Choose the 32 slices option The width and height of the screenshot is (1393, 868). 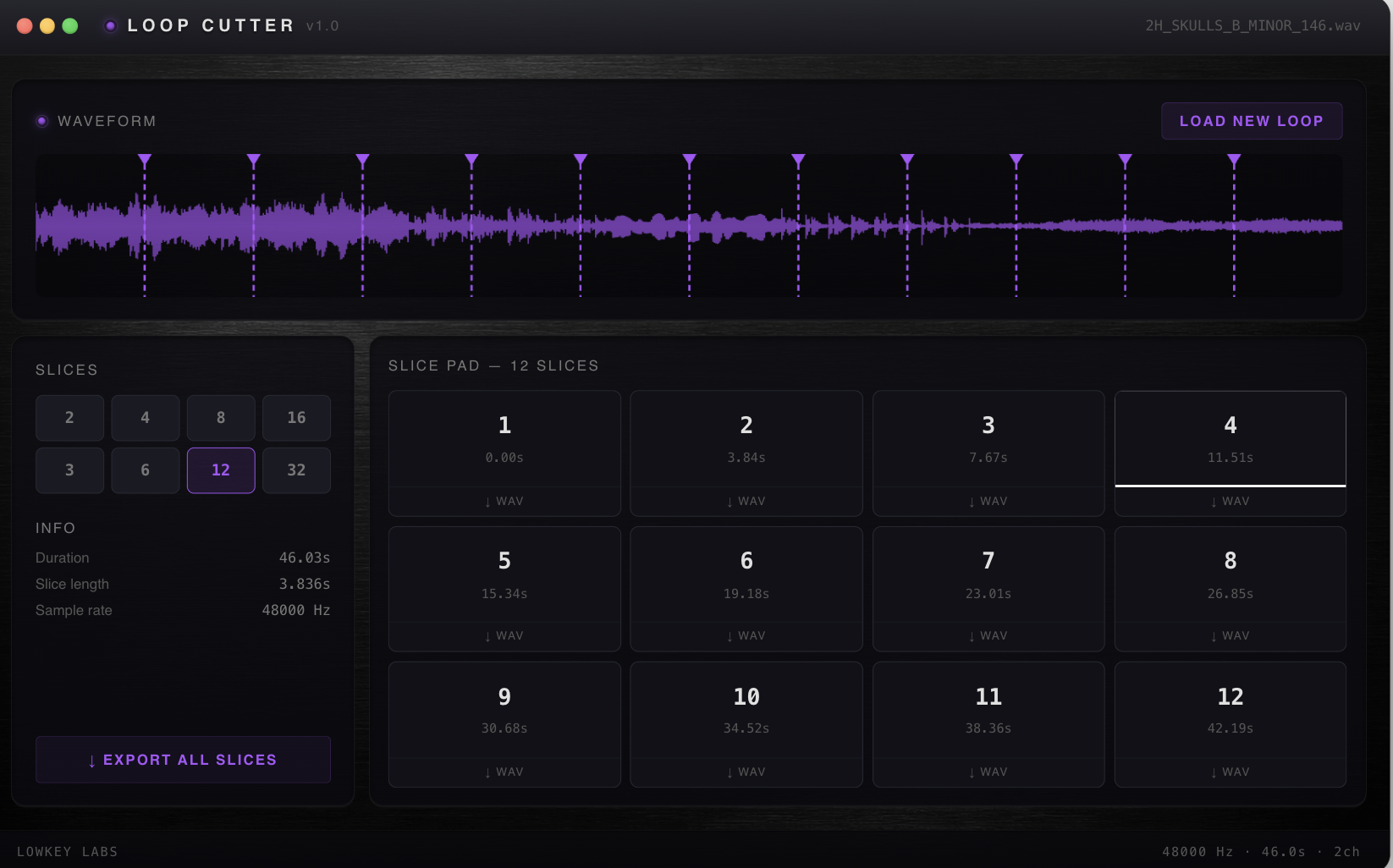pos(296,470)
